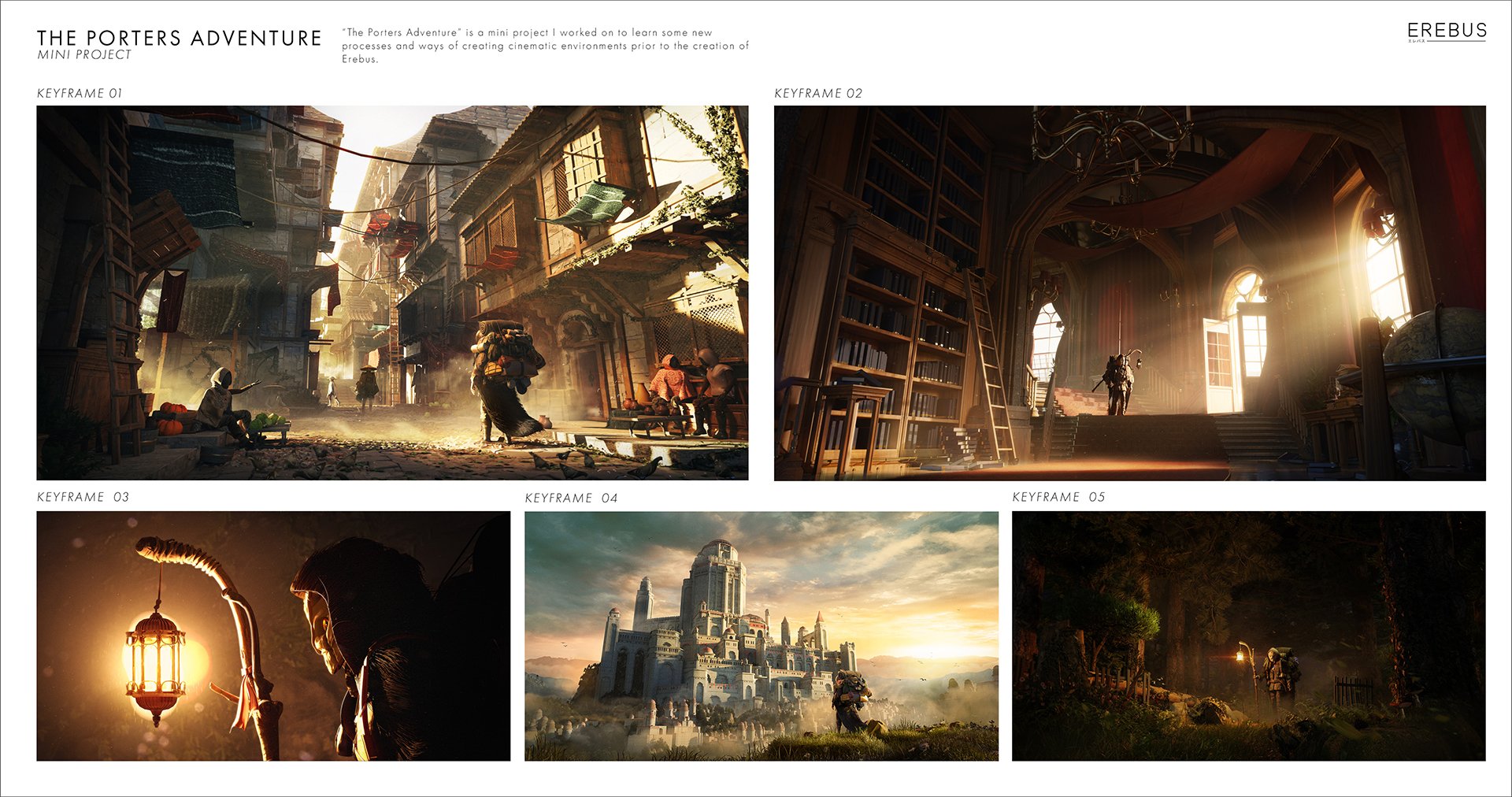
Task: Click the 'KEYFRAME 03' label
Action: point(83,497)
